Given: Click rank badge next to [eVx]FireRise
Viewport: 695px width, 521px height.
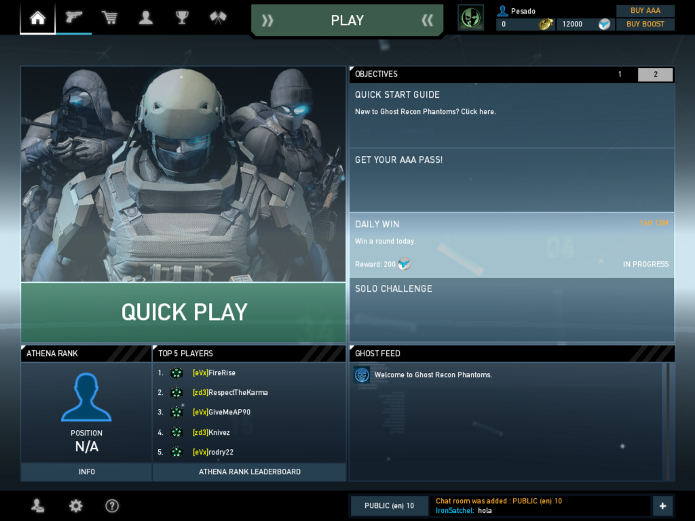Looking at the screenshot, I should click(176, 373).
